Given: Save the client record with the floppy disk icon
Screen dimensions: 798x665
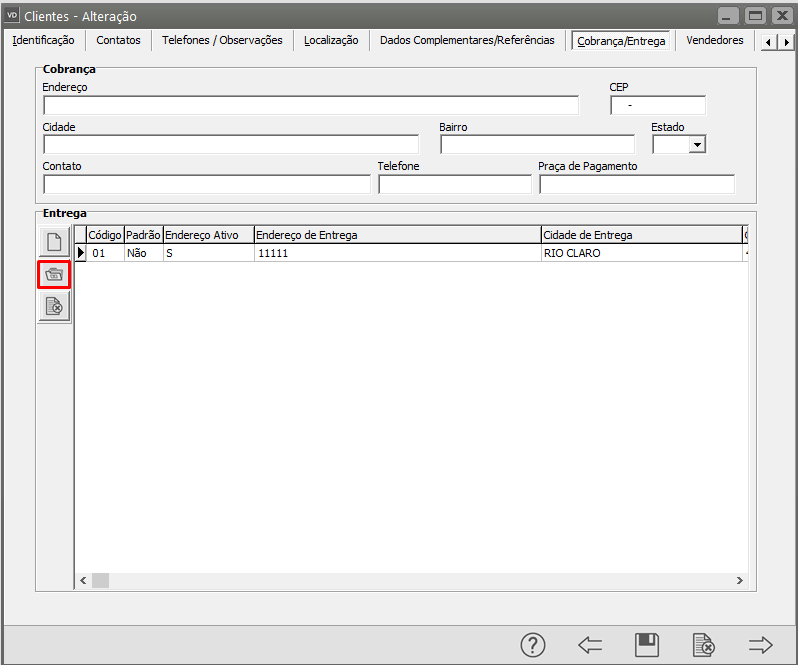Looking at the screenshot, I should coord(647,645).
